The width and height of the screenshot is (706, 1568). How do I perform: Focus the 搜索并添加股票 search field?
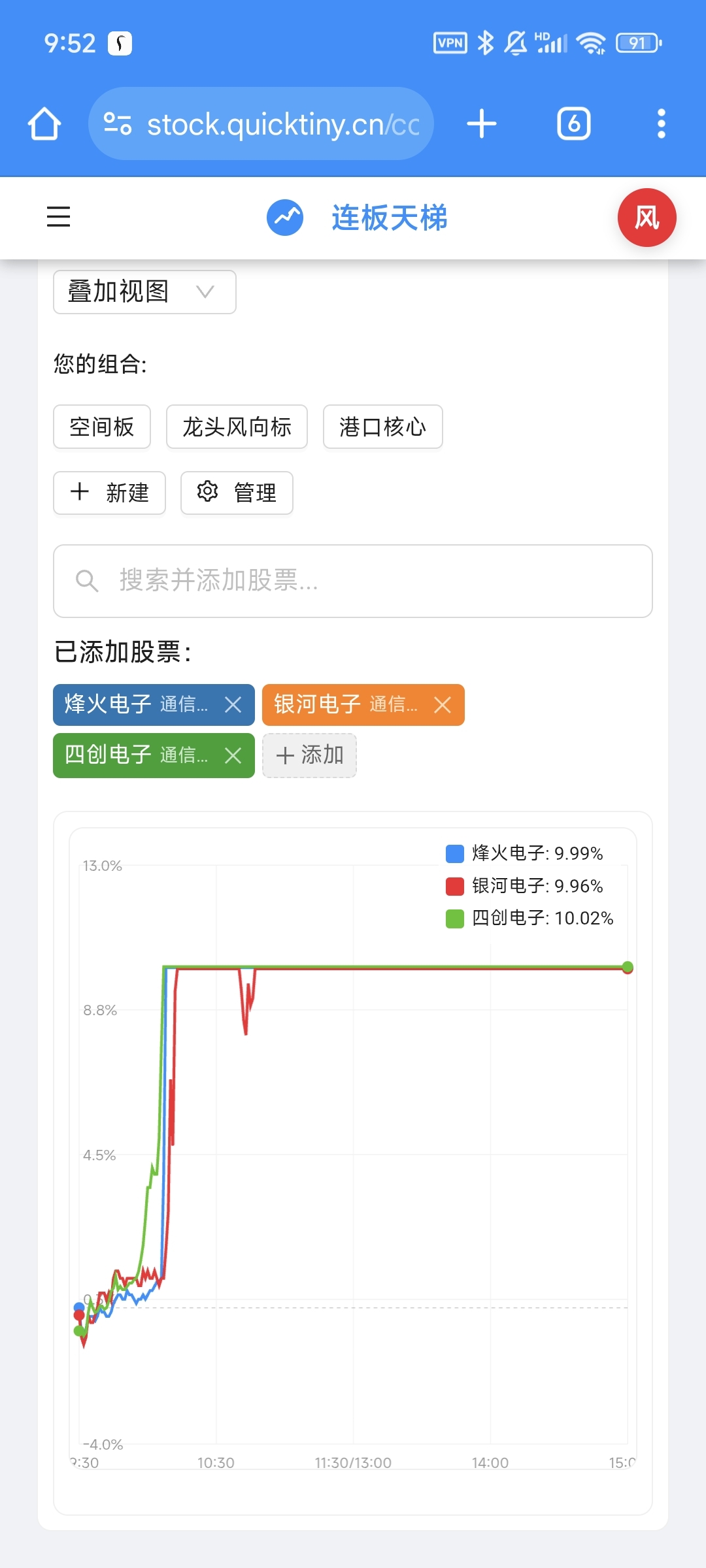[x=353, y=581]
